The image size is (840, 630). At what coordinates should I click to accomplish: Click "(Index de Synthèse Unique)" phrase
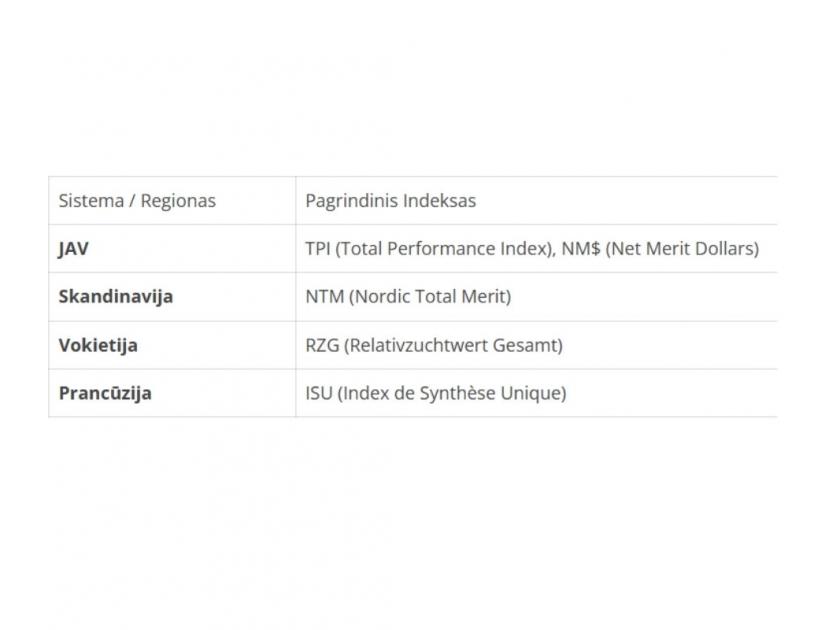tap(452, 393)
